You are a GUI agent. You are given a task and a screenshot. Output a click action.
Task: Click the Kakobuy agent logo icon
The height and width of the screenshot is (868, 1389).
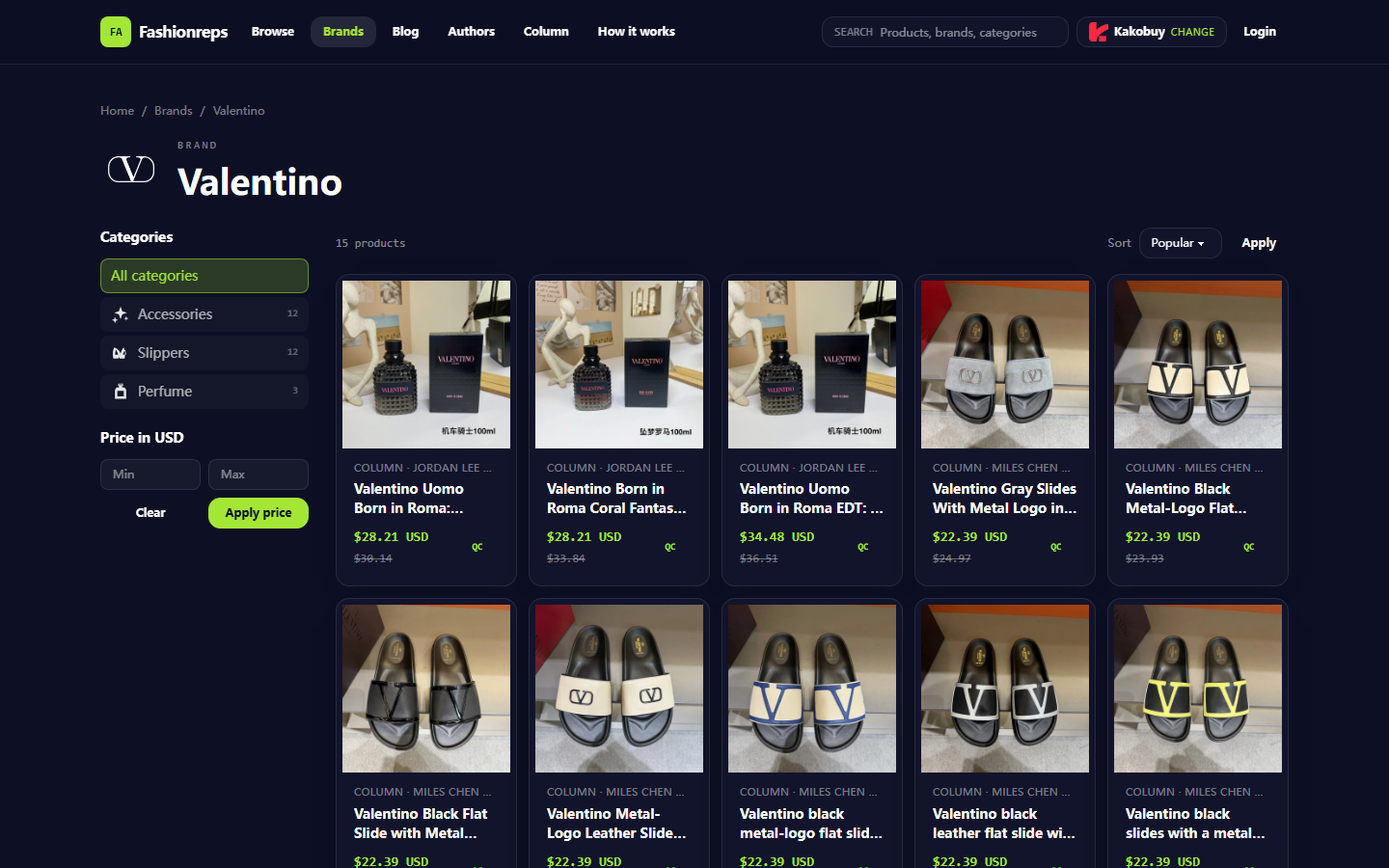(x=1098, y=32)
